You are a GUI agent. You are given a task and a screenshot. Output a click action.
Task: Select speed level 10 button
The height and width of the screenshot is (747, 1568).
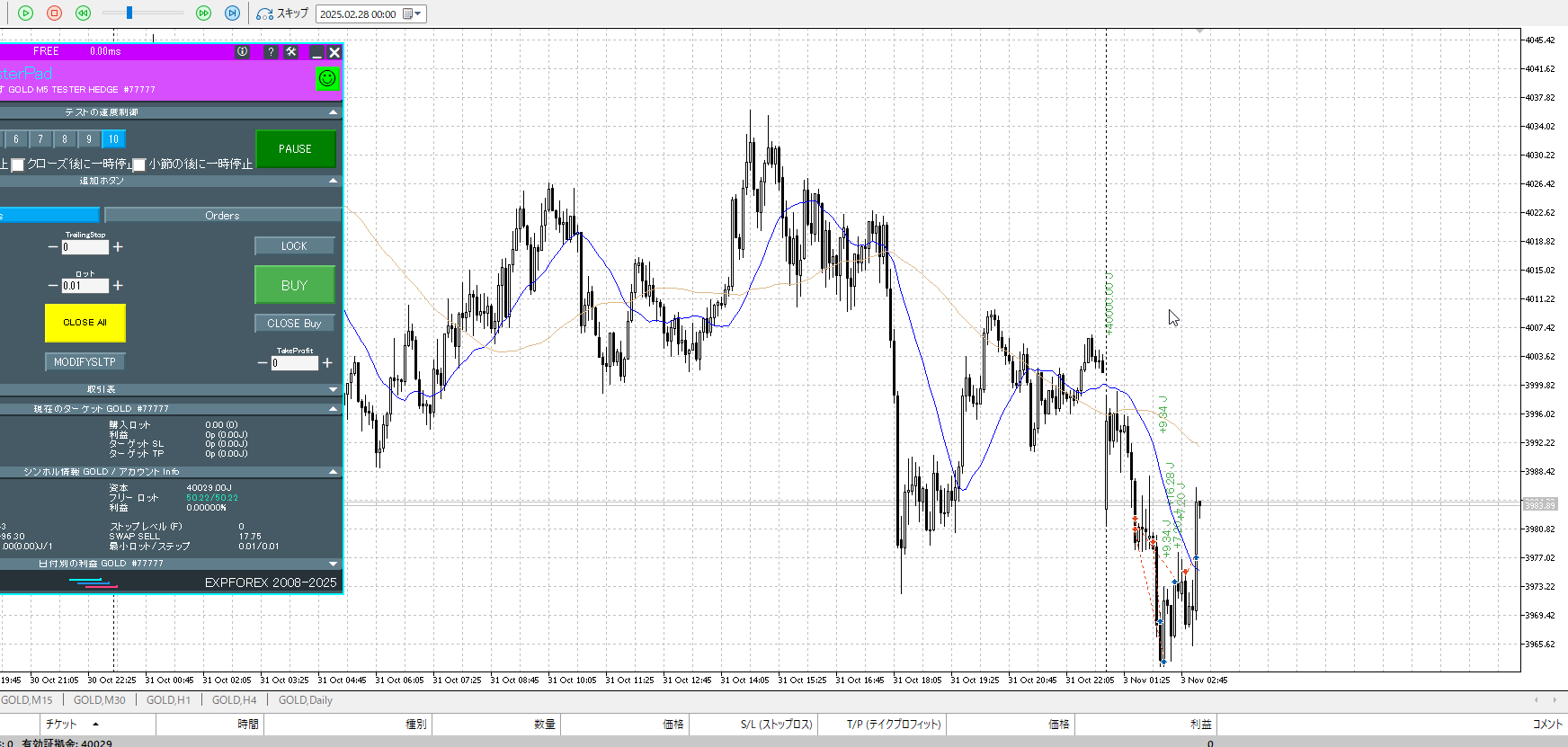[113, 139]
